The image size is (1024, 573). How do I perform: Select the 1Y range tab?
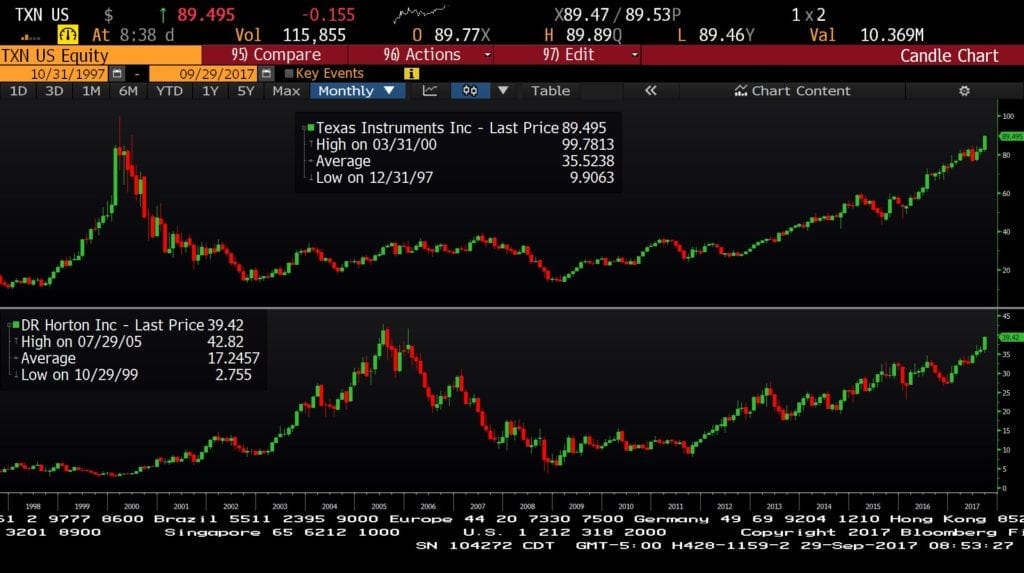coord(210,91)
